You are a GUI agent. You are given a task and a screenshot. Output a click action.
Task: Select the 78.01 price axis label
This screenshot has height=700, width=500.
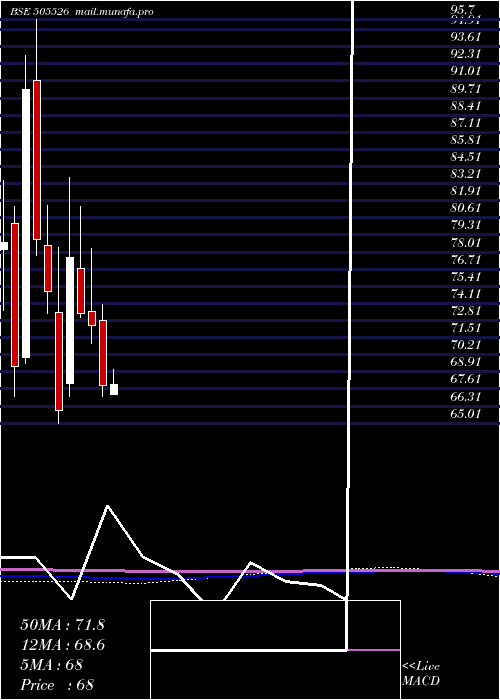tap(466, 242)
